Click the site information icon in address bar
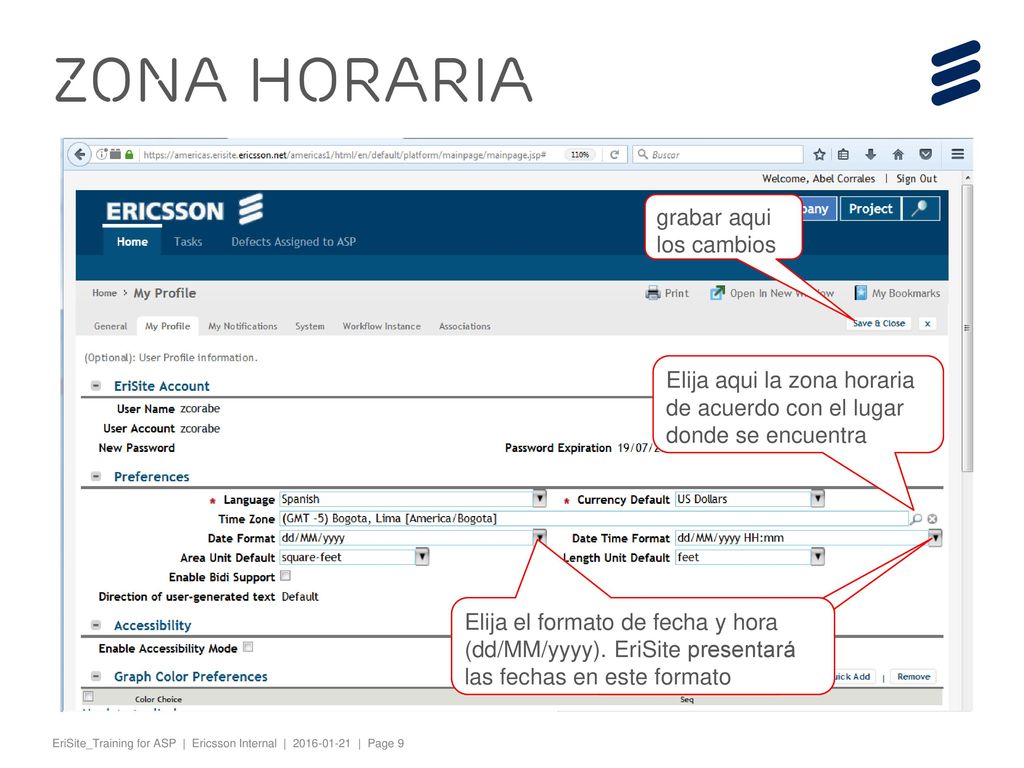 tap(102, 155)
